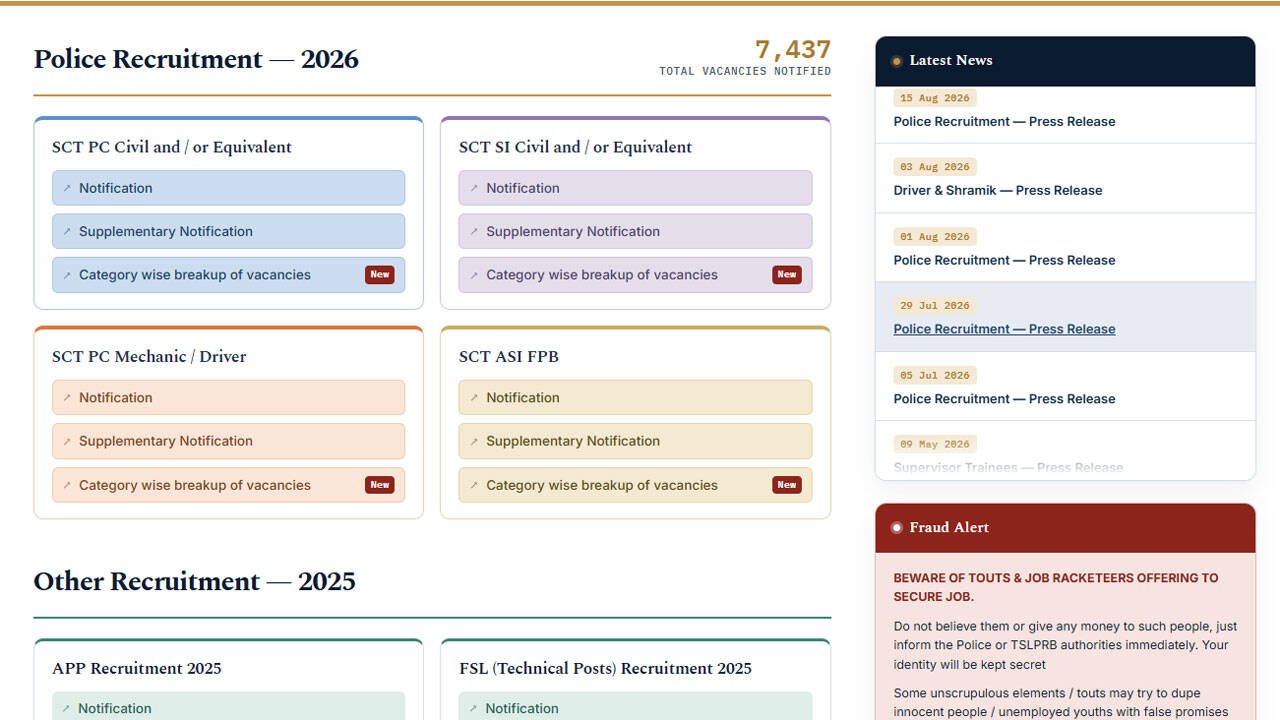The image size is (1280, 720).
Task: Click the 7,437 total vacancies figure
Action: tap(793, 49)
